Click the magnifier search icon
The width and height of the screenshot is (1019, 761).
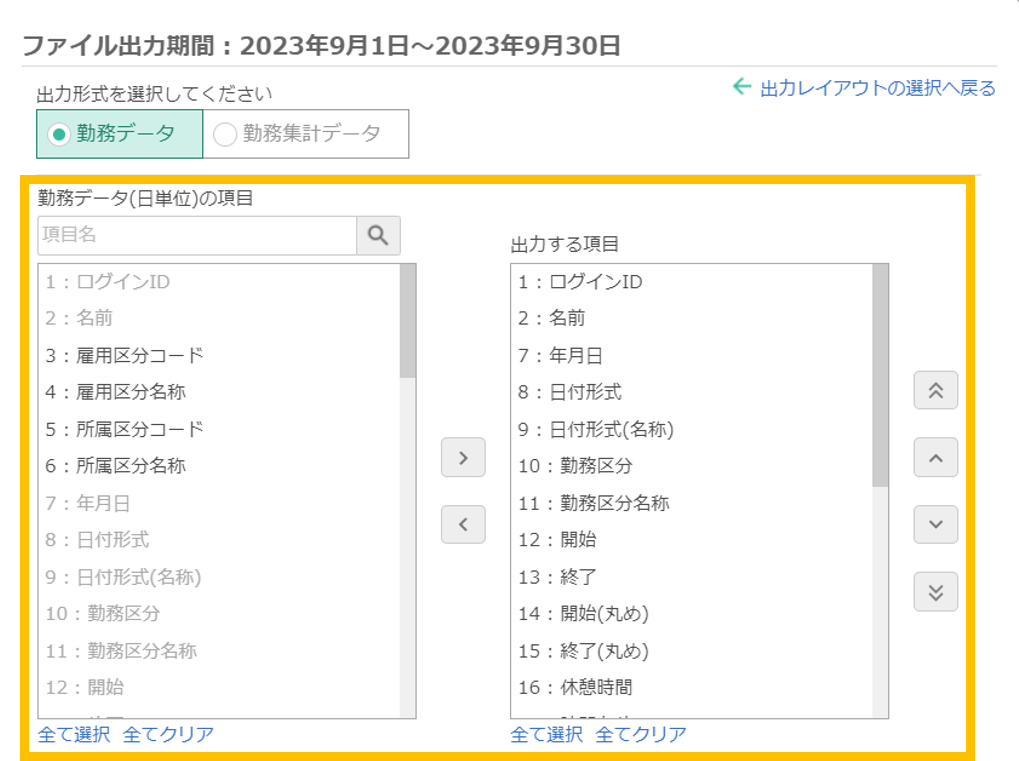[x=378, y=235]
